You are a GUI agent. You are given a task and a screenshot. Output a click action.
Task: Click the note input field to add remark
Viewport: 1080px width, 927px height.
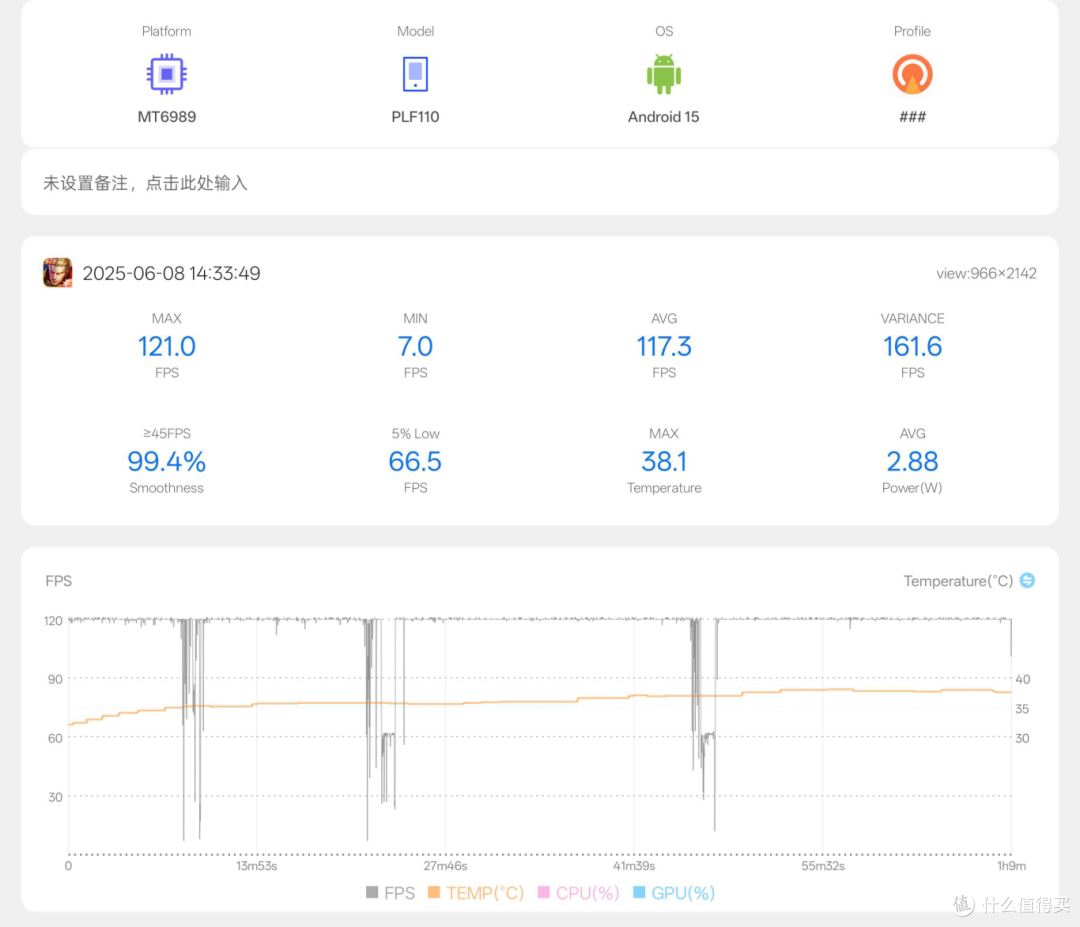[540, 183]
